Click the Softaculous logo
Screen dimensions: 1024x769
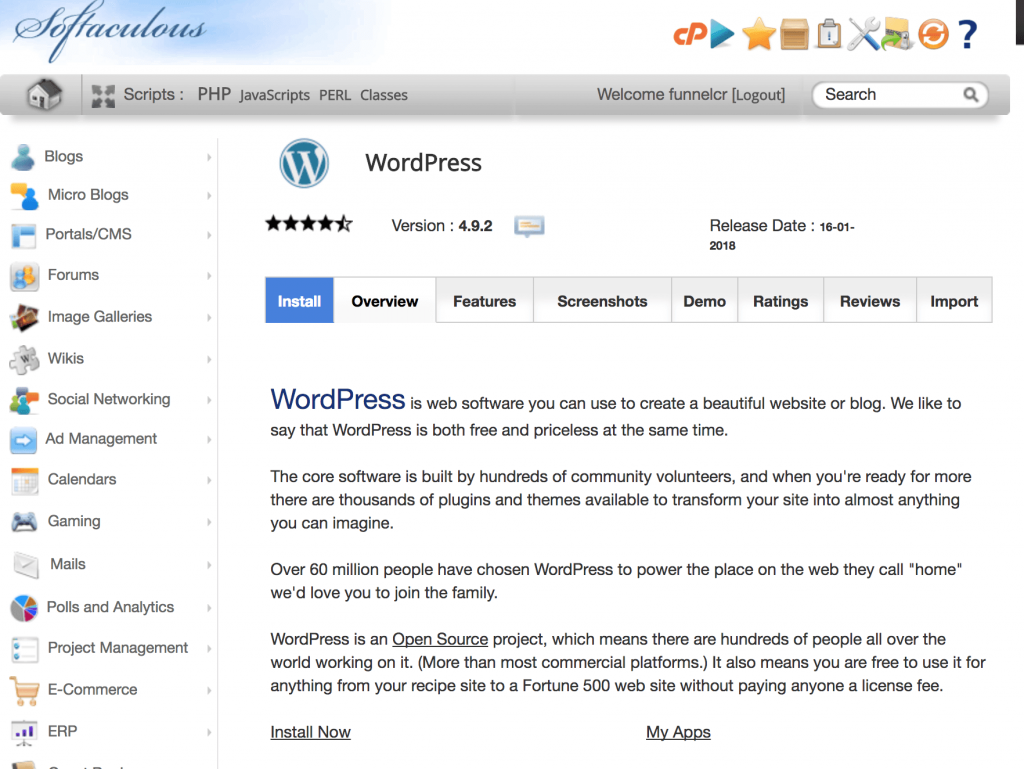pos(110,31)
